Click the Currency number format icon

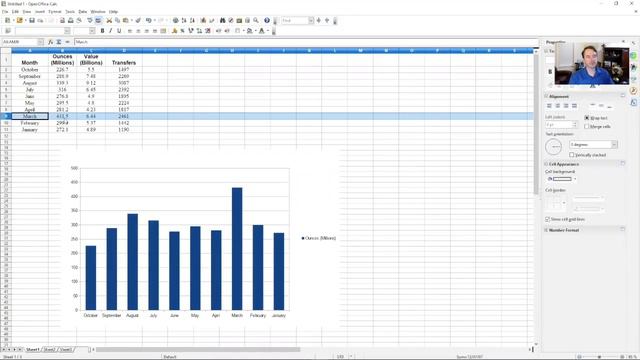pos(174,31)
